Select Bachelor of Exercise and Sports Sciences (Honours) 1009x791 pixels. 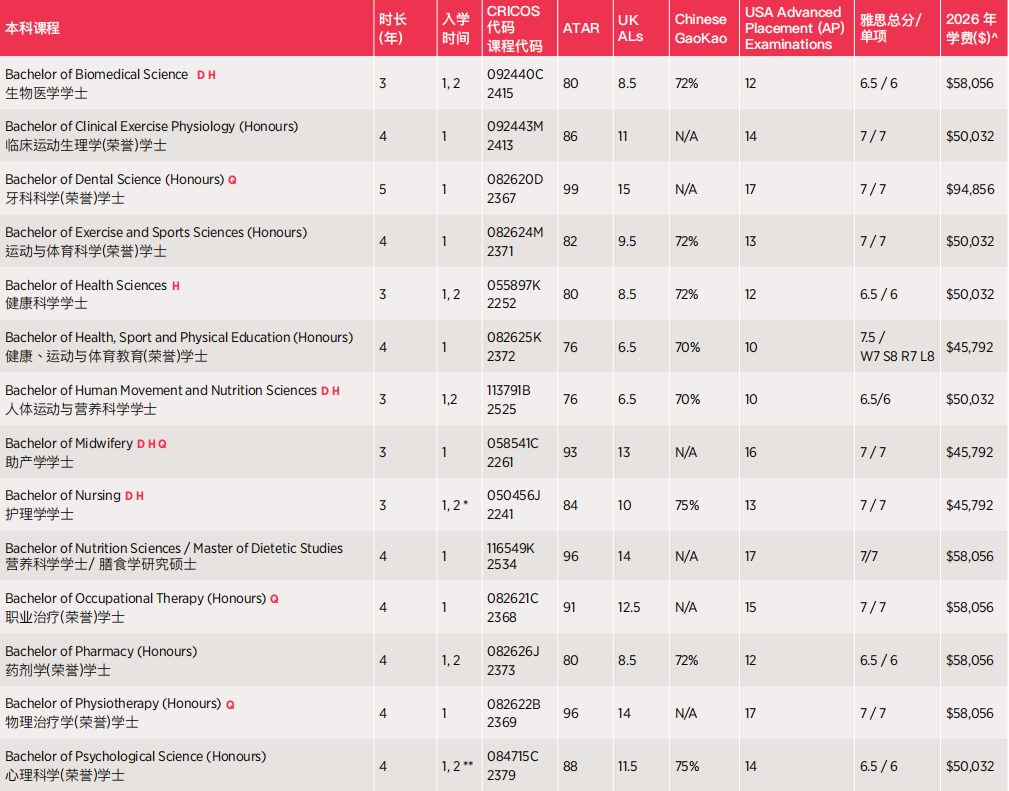coord(156,232)
